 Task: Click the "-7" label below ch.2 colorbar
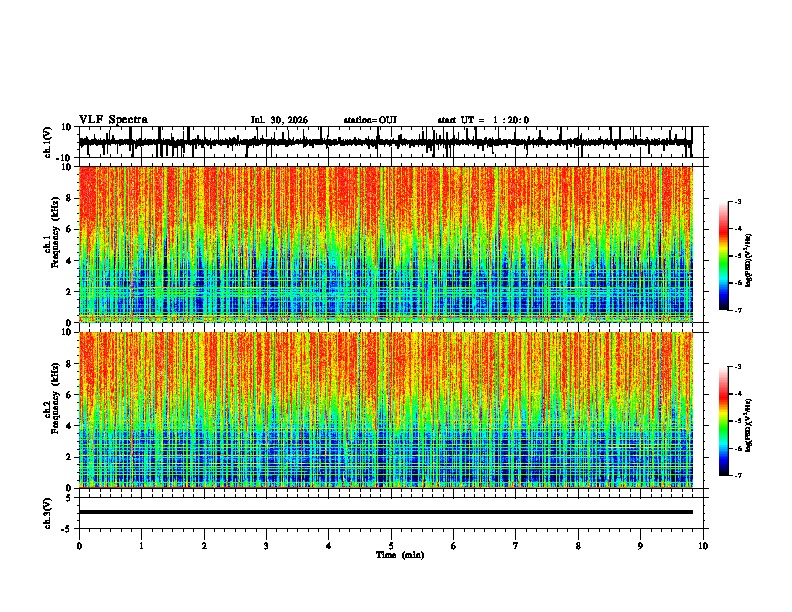coord(737,475)
